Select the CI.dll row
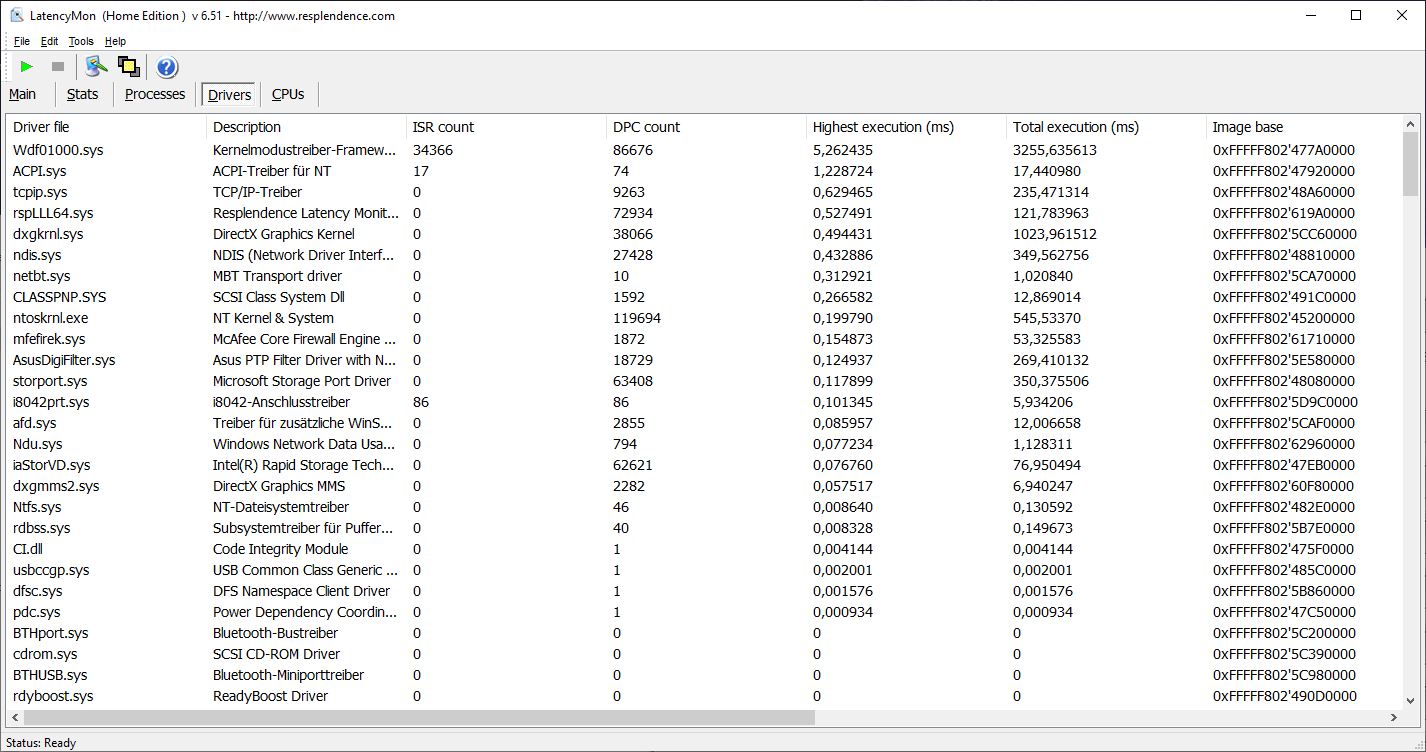This screenshot has height=752, width=1426. pyautogui.click(x=704, y=549)
